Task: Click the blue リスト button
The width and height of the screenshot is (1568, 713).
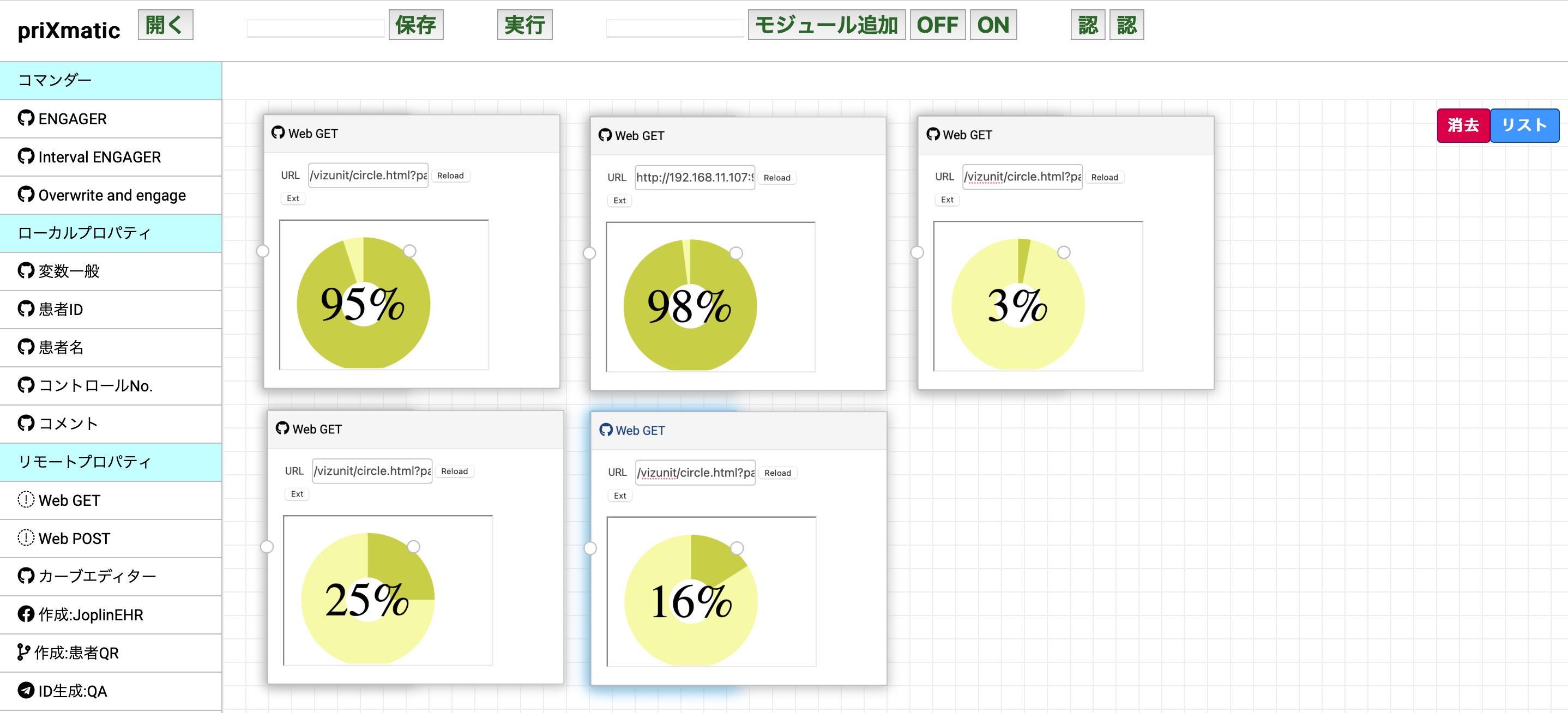Action: [1524, 125]
